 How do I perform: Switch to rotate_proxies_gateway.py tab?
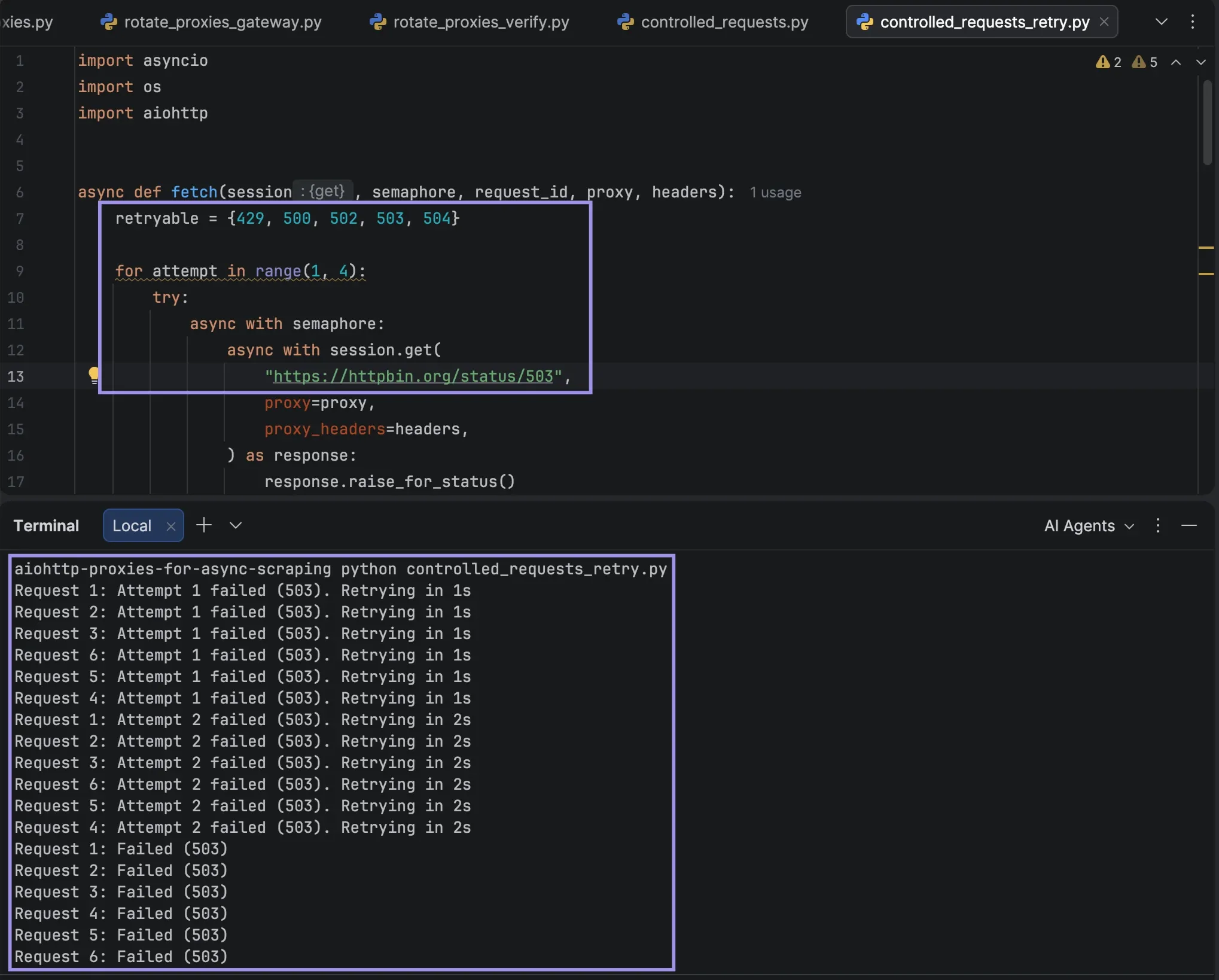[211, 22]
